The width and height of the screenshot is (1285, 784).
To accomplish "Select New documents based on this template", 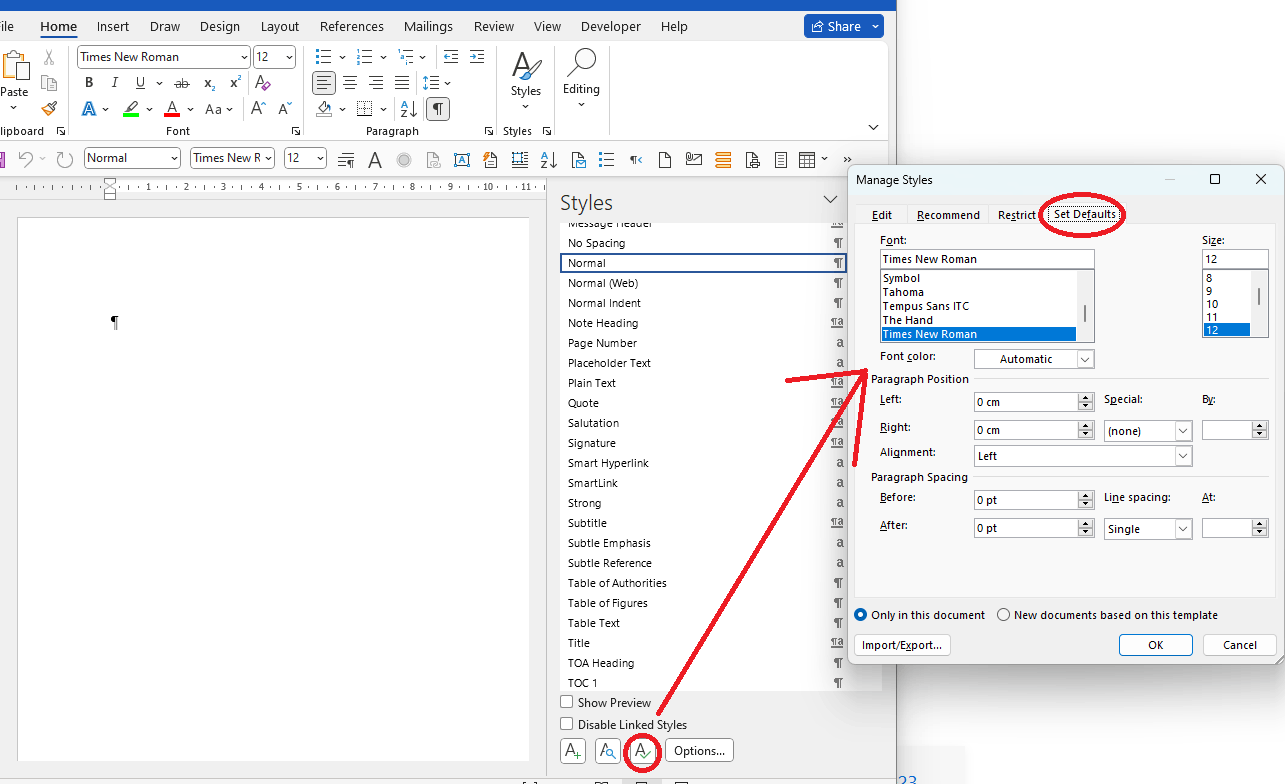I will pyautogui.click(x=1004, y=615).
